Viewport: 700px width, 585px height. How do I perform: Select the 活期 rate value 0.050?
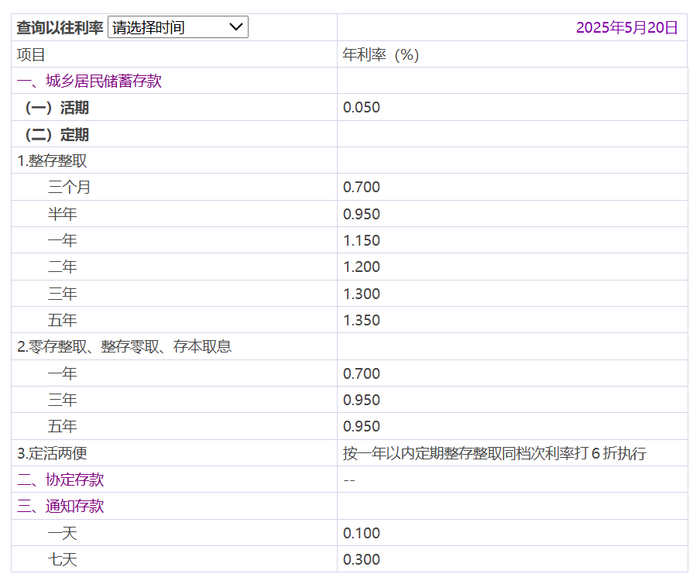point(361,108)
